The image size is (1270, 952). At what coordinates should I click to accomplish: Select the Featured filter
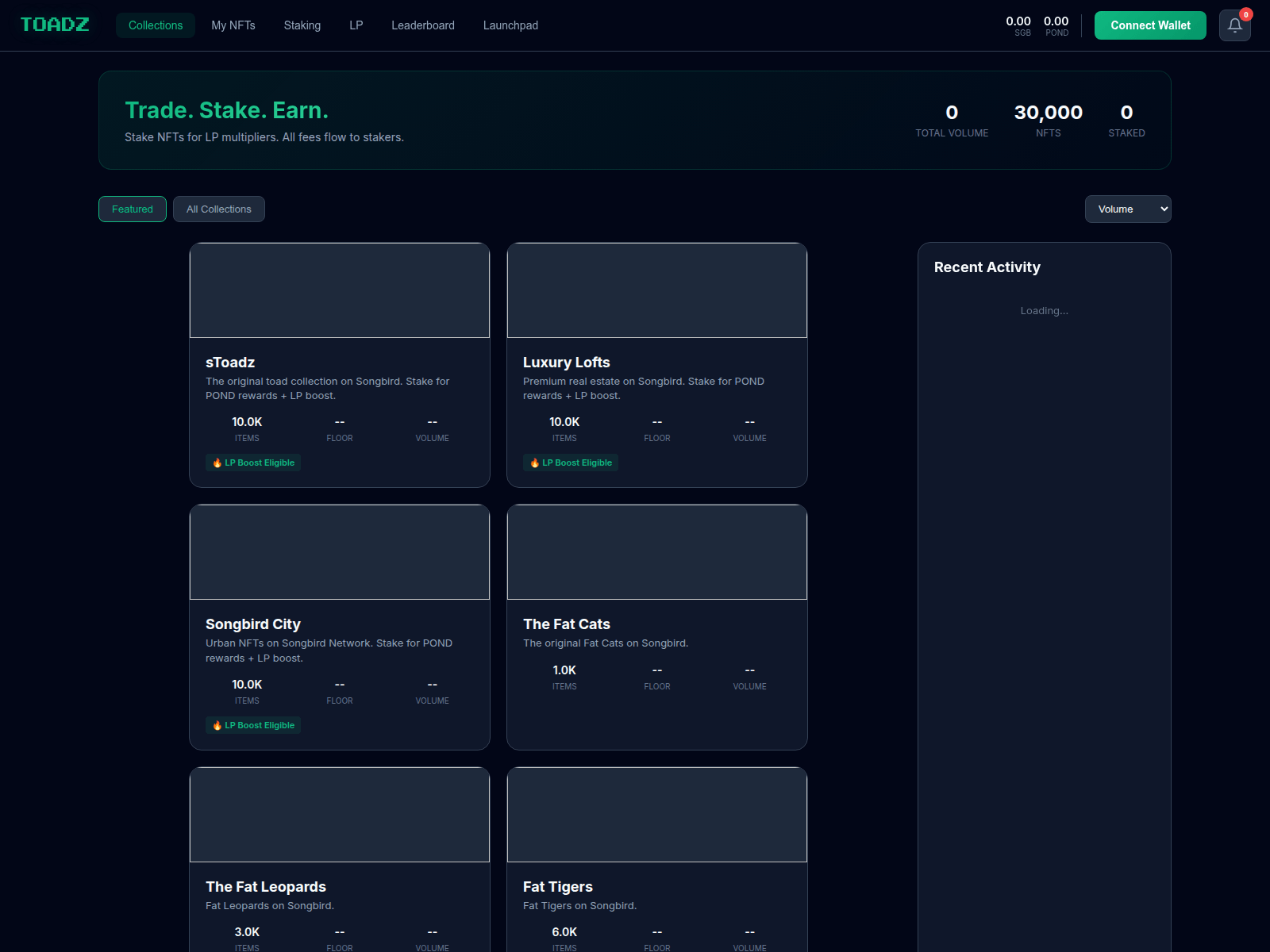pos(132,209)
